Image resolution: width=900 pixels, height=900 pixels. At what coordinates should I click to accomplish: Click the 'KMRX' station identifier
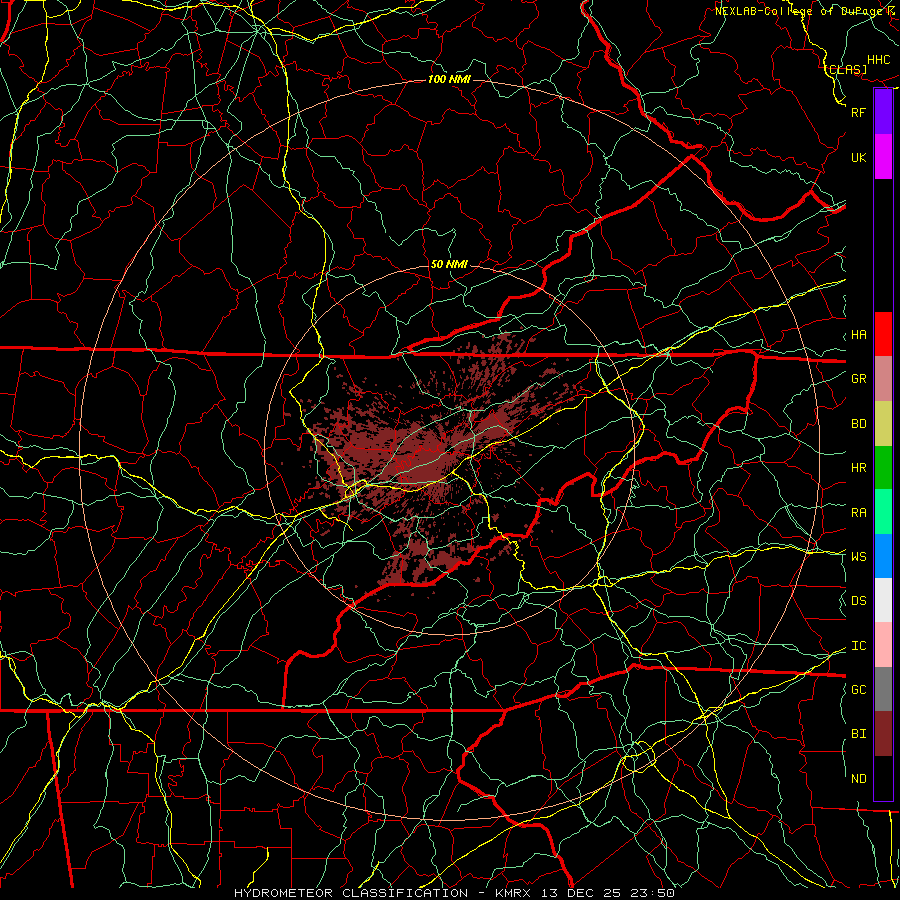point(514,893)
